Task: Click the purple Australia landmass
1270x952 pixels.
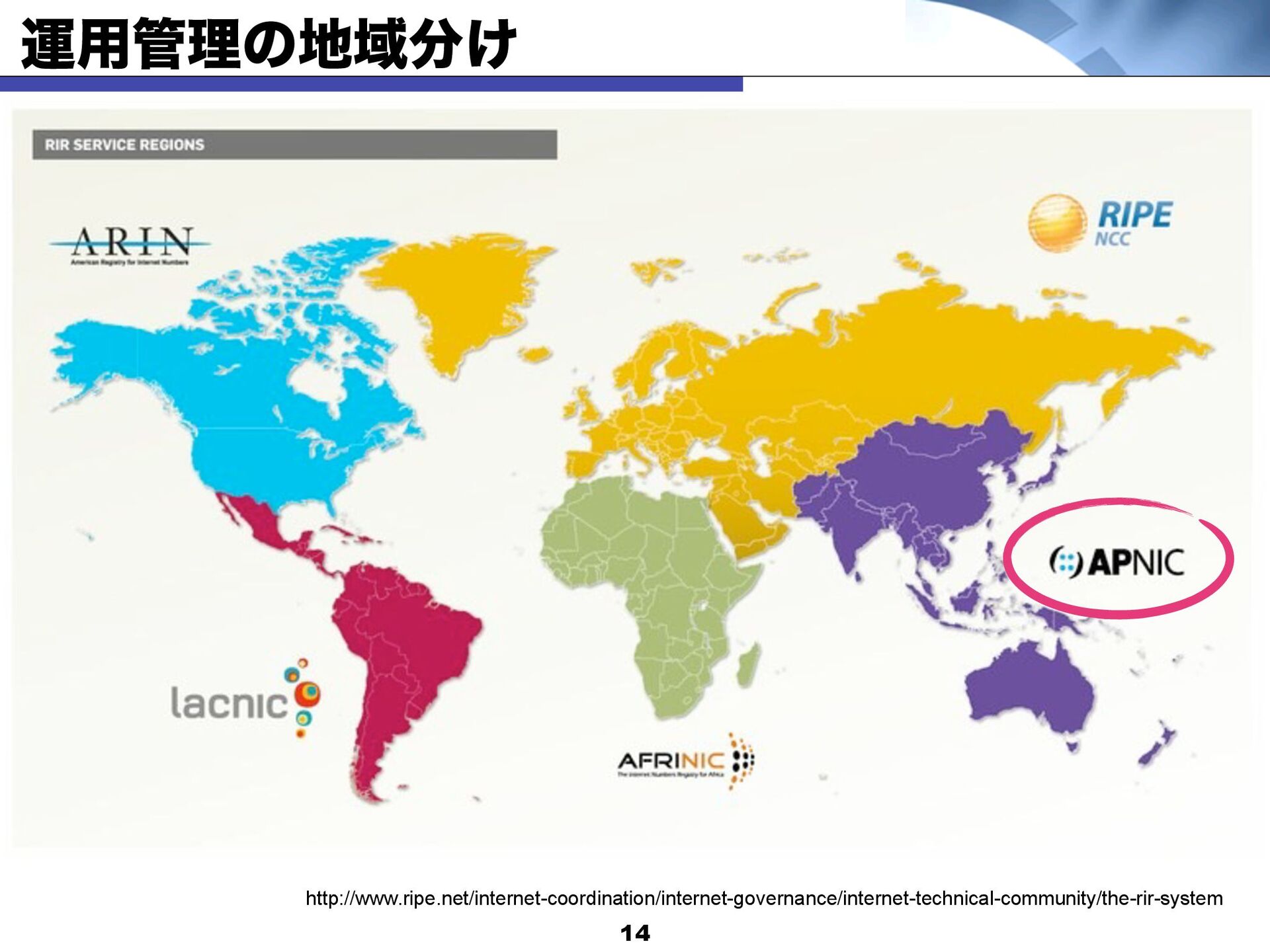Action: click(1029, 694)
